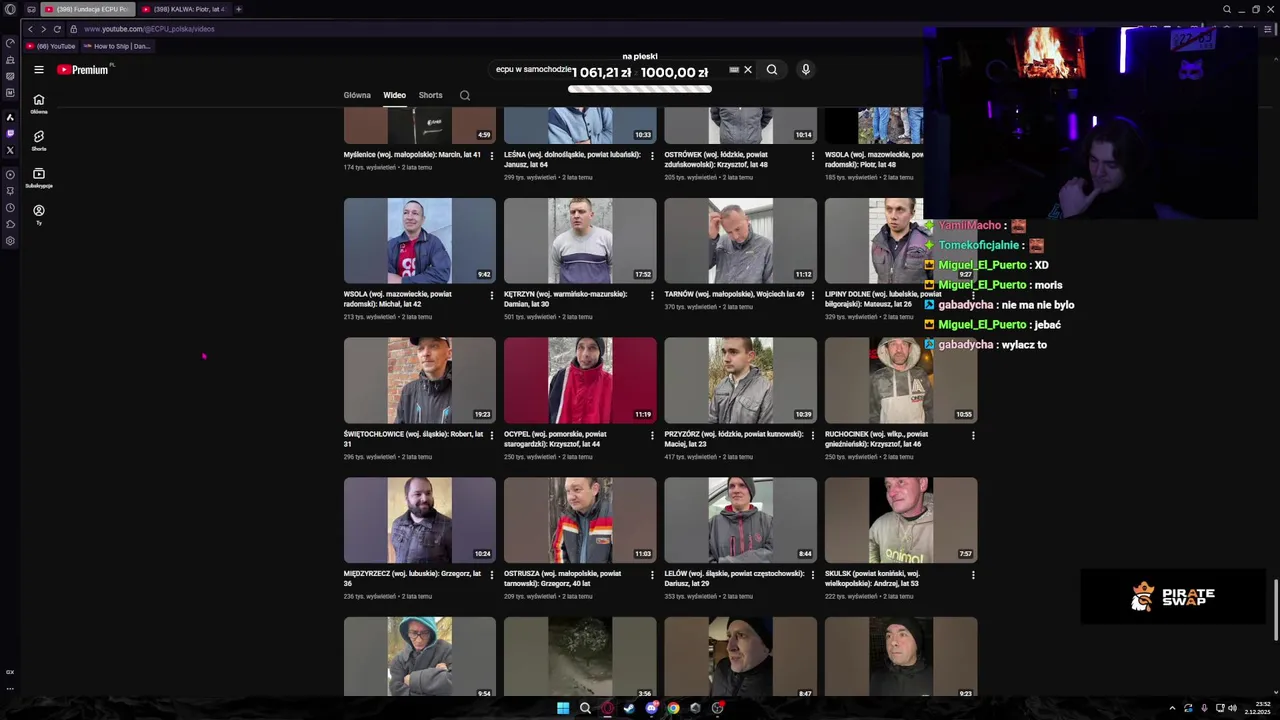Image resolution: width=1280 pixels, height=720 pixels.
Task: Open Steam from the taskbar
Action: tap(629, 708)
